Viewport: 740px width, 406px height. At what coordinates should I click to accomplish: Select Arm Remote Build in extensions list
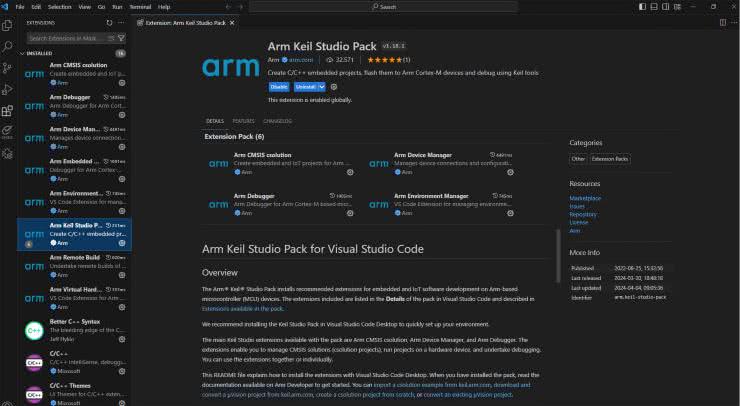(75, 256)
